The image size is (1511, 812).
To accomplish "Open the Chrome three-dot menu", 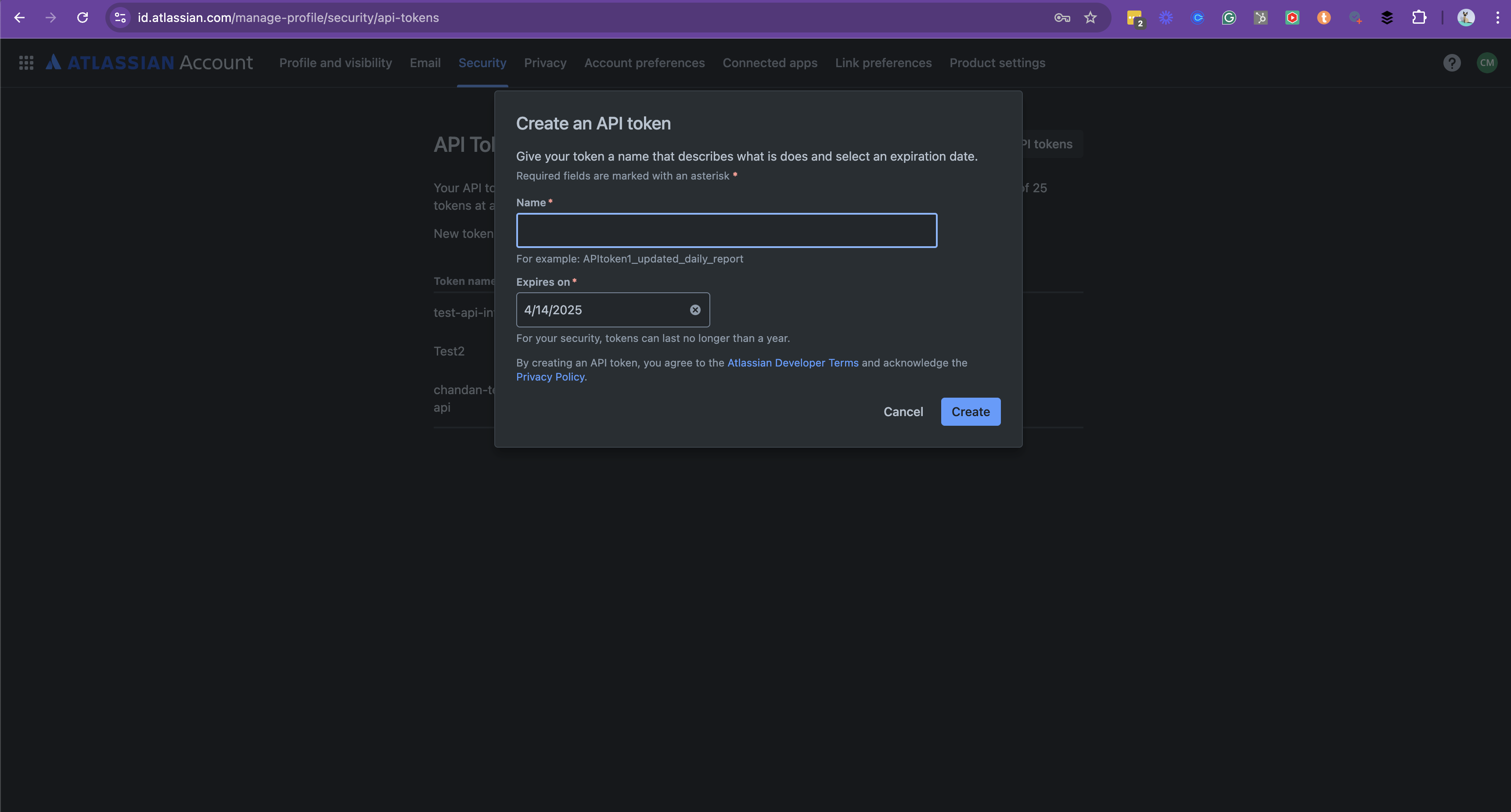I will coord(1497,18).
